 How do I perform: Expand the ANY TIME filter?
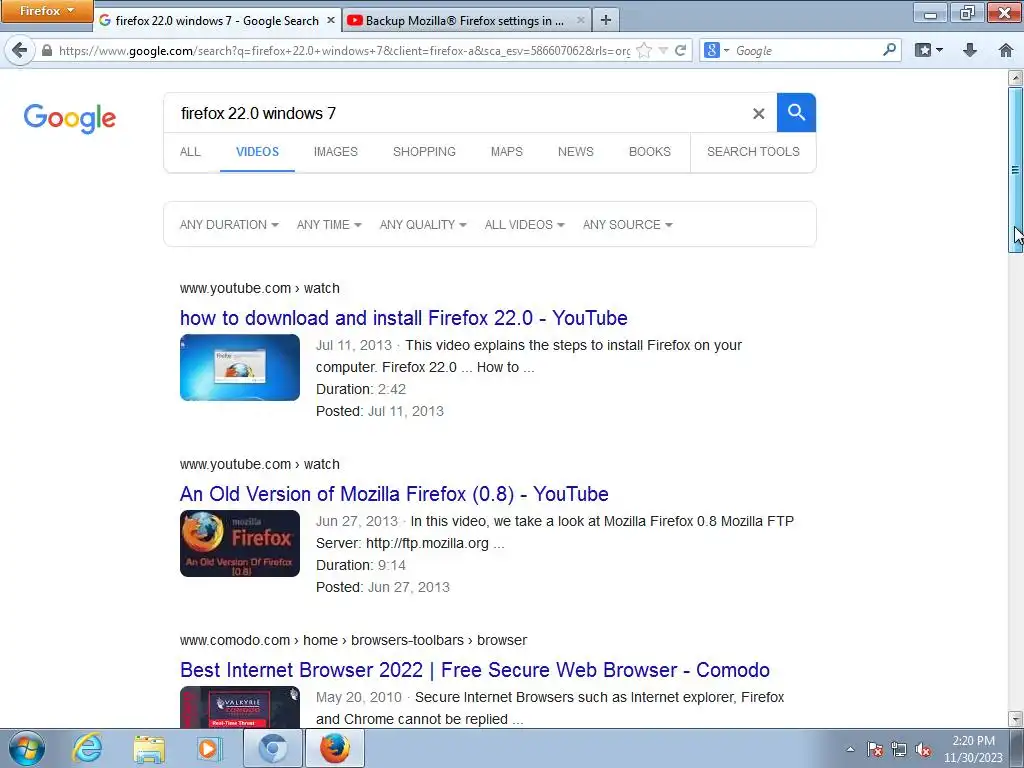329,225
